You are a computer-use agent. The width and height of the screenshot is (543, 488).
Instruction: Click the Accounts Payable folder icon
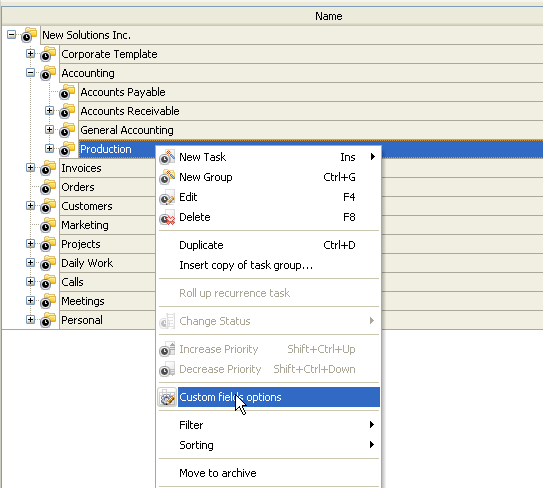pyautogui.click(x=67, y=92)
